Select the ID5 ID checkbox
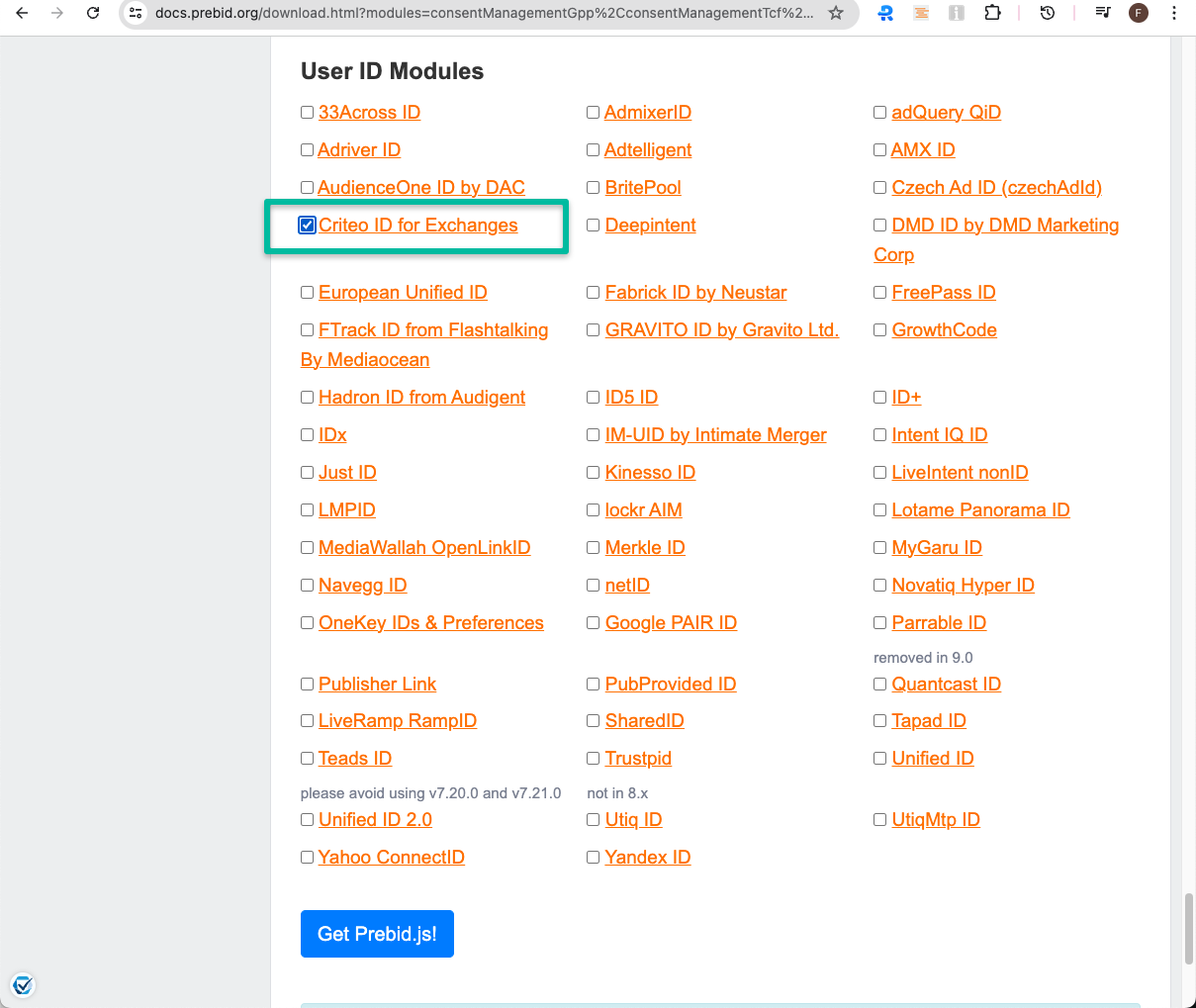 pos(593,397)
